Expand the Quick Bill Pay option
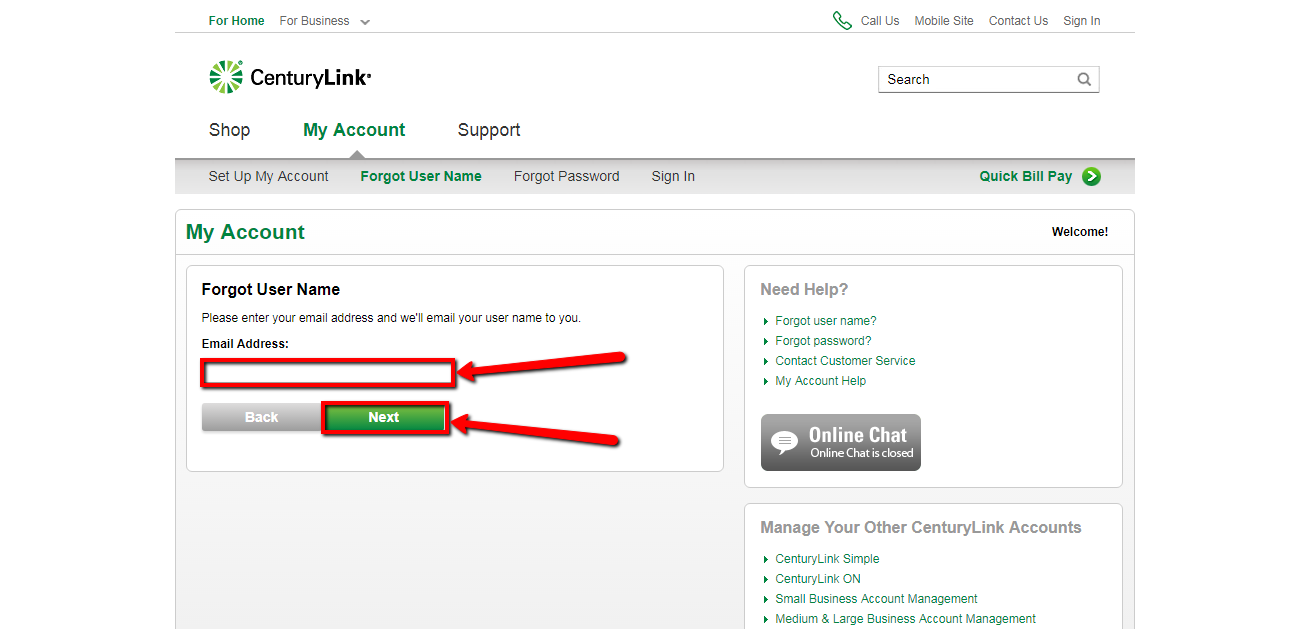This screenshot has width=1303, height=629. (1026, 176)
